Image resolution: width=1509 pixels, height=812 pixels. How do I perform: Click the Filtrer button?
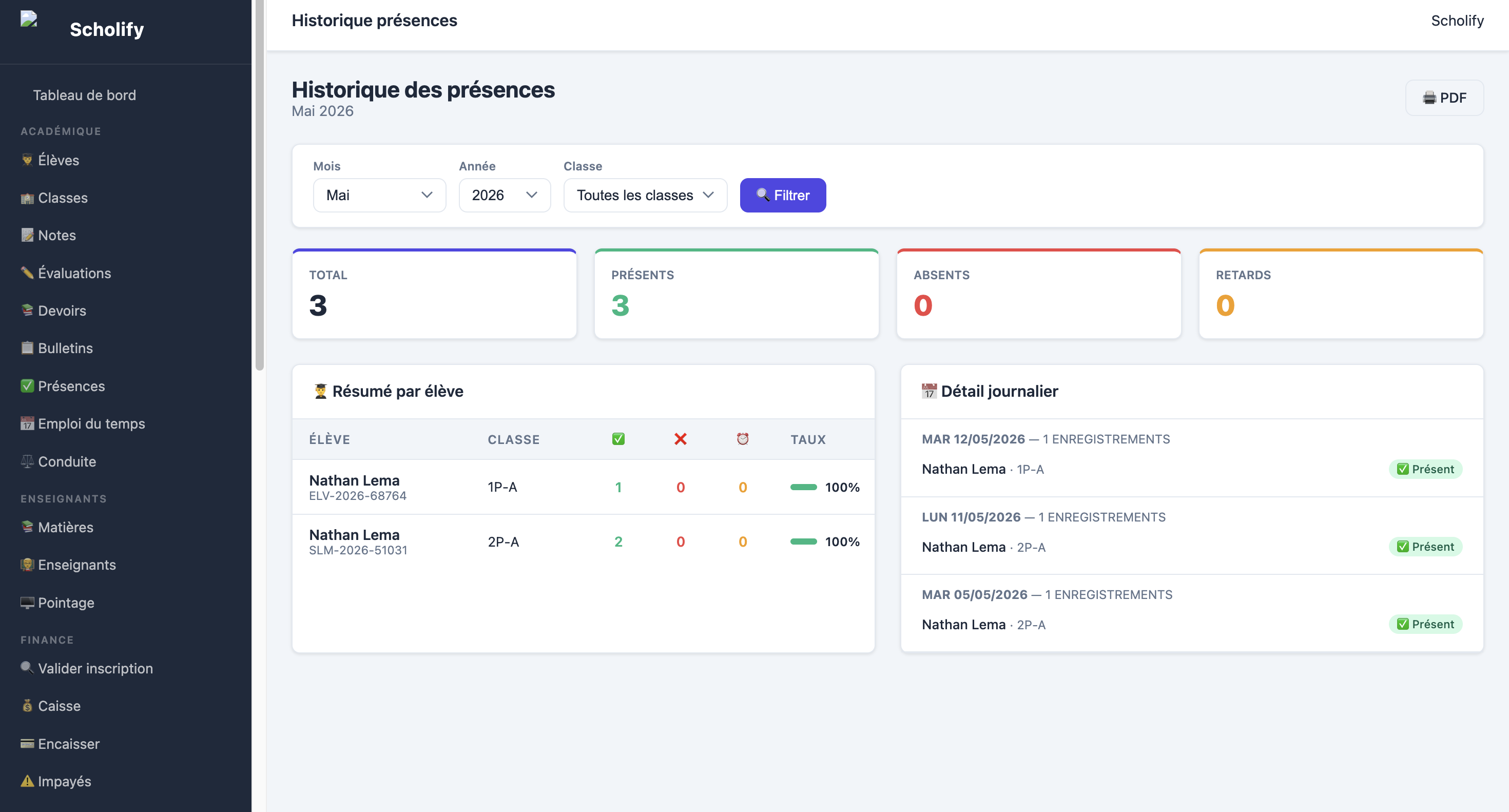[783, 195]
